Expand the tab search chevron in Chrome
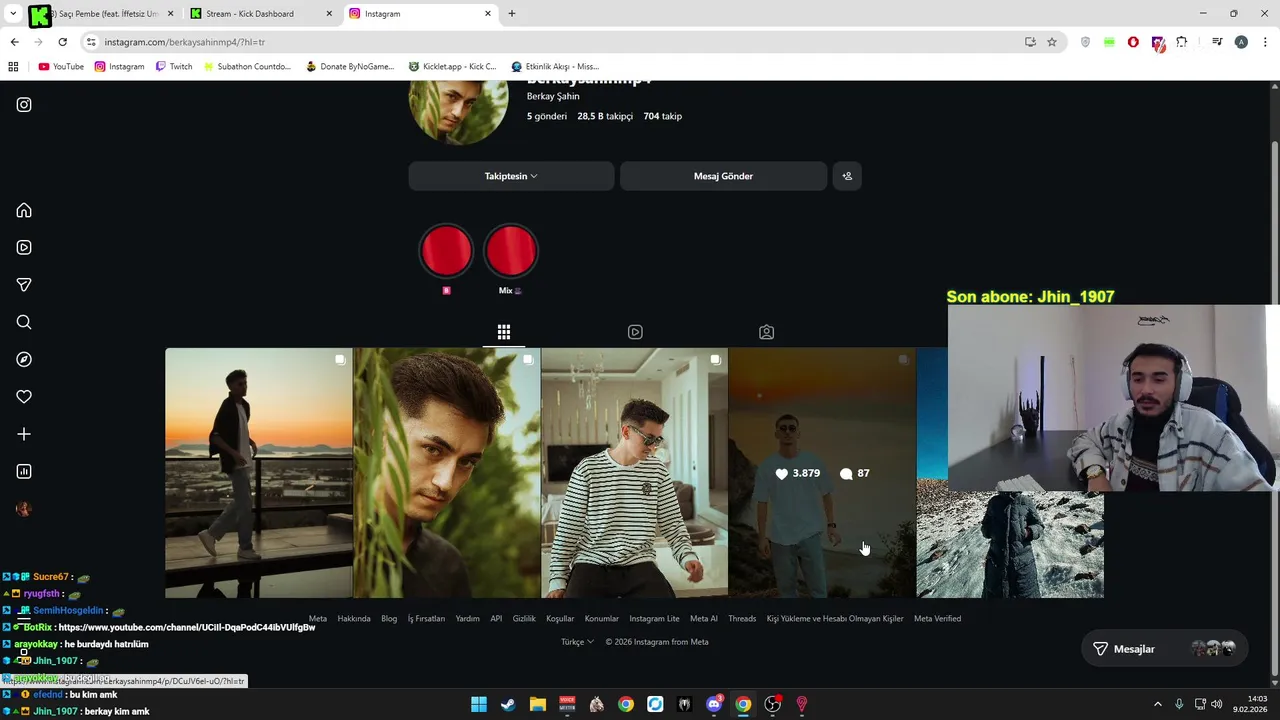Image resolution: width=1280 pixels, height=720 pixels. [x=13, y=14]
